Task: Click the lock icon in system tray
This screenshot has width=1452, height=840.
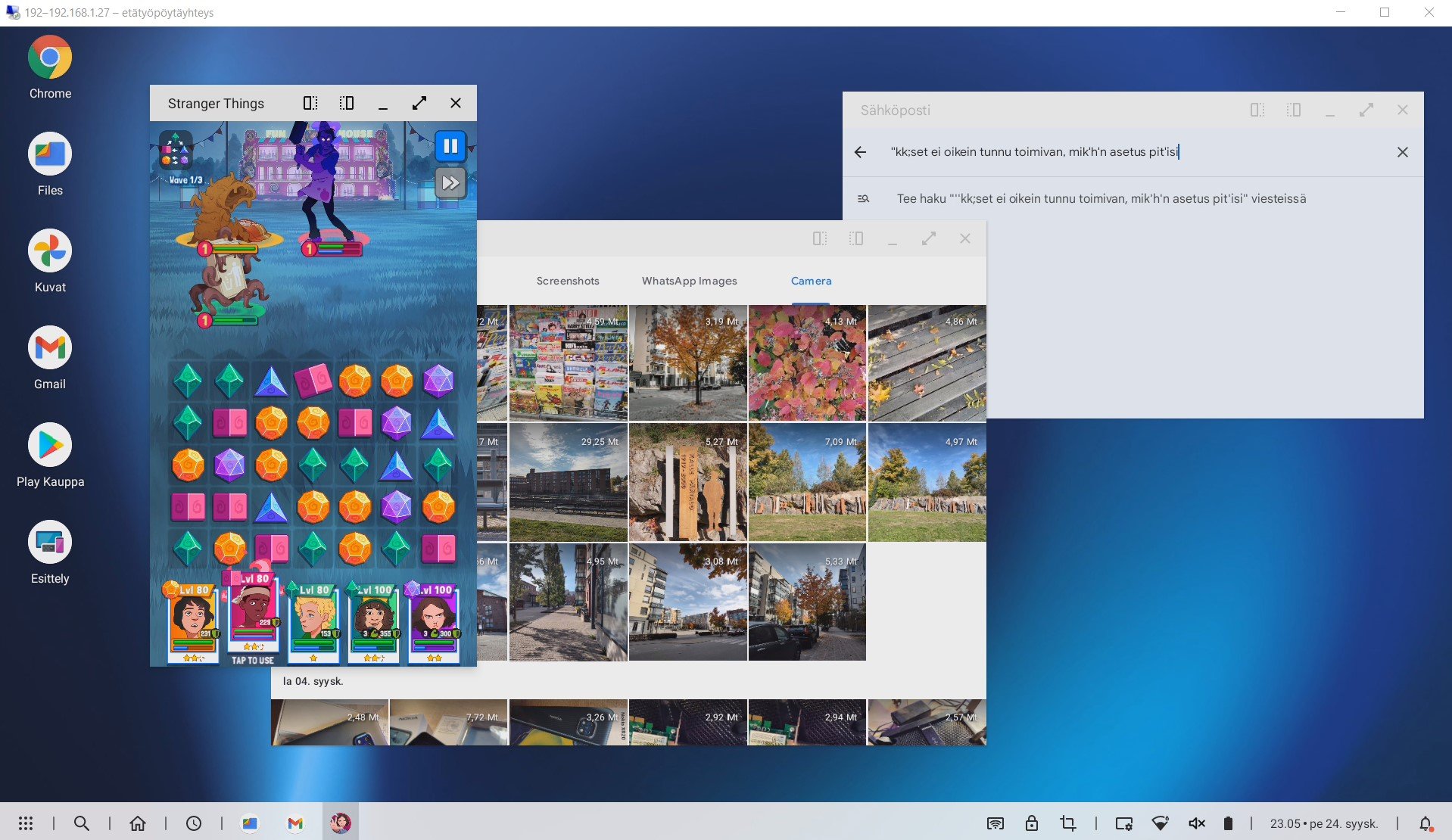Action: [1032, 823]
